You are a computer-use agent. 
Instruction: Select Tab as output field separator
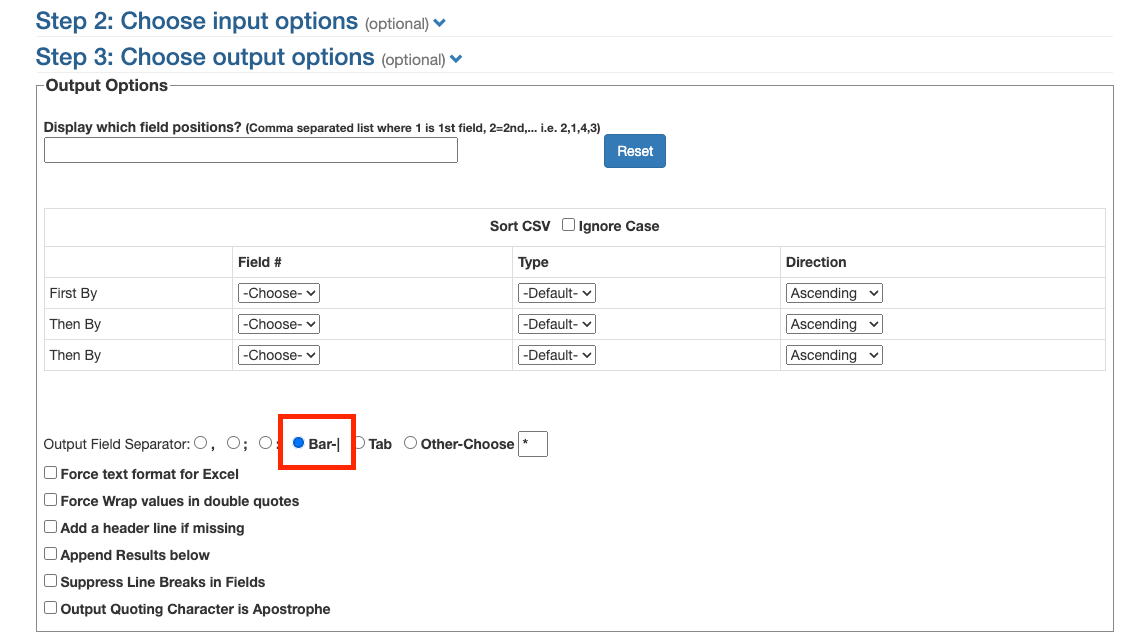pos(360,443)
